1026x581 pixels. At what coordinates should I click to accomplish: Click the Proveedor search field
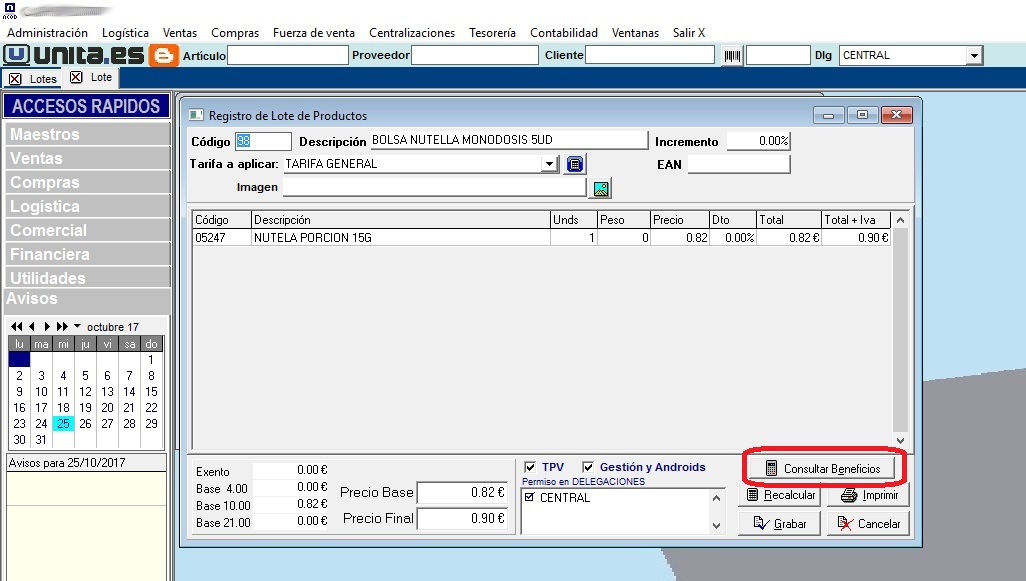point(474,56)
